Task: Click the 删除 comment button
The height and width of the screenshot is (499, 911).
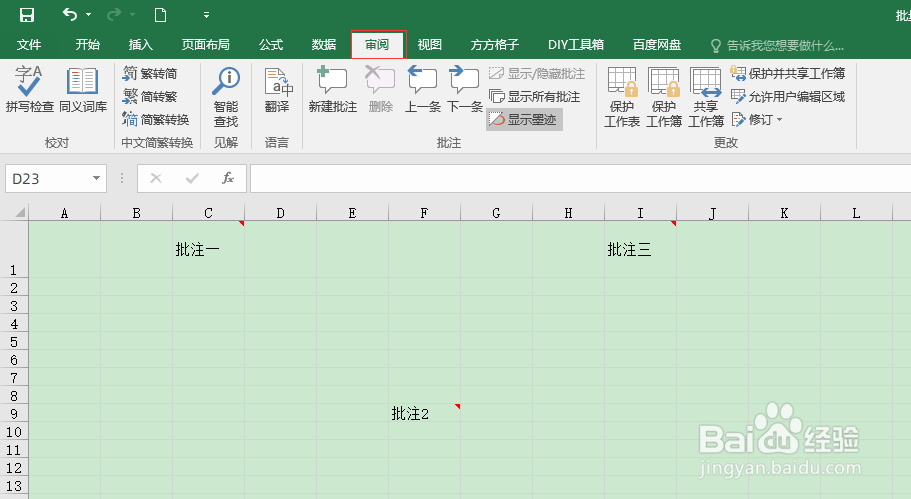Action: pyautogui.click(x=381, y=89)
